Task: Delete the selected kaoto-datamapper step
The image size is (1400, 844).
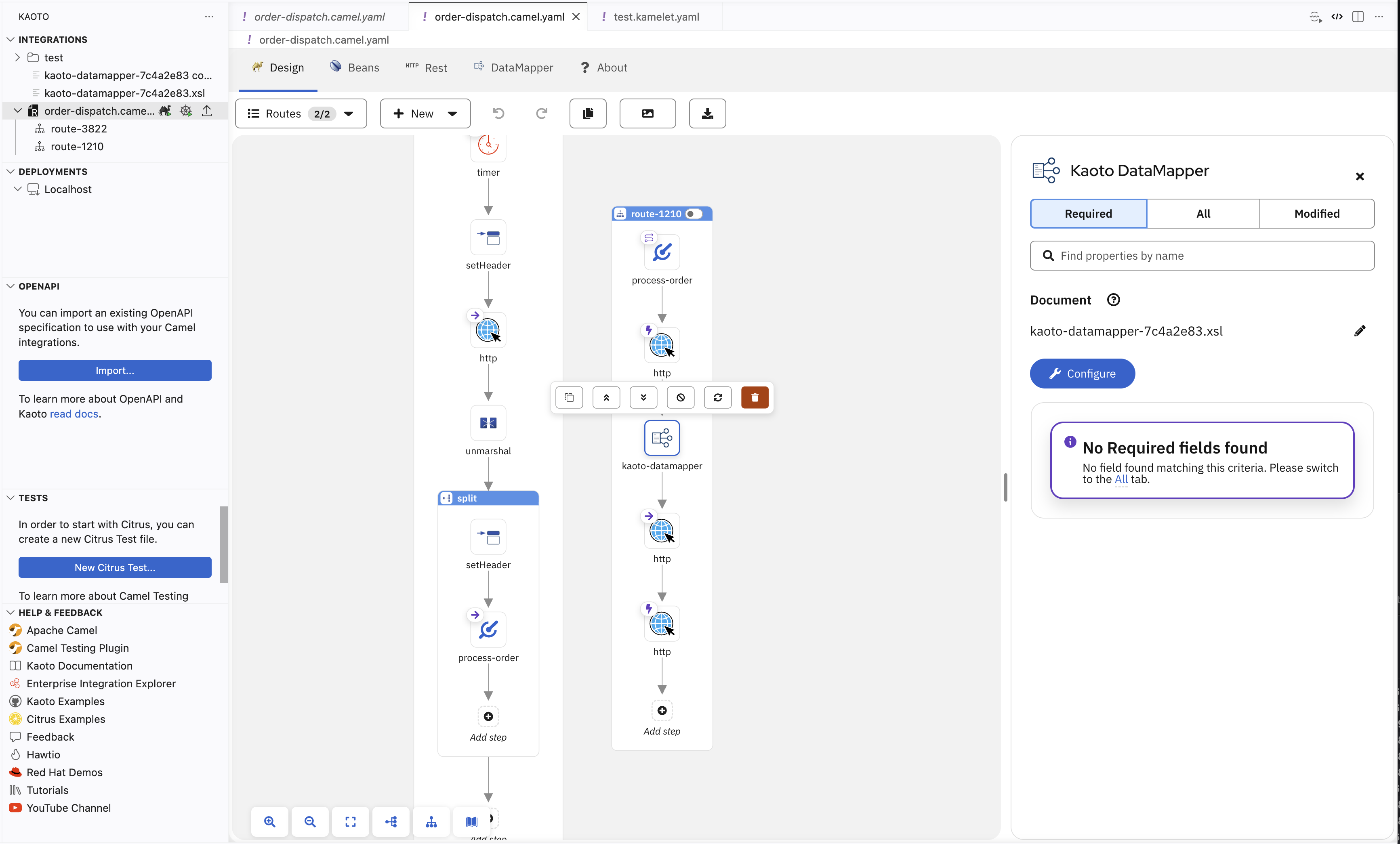Action: pyautogui.click(x=755, y=398)
